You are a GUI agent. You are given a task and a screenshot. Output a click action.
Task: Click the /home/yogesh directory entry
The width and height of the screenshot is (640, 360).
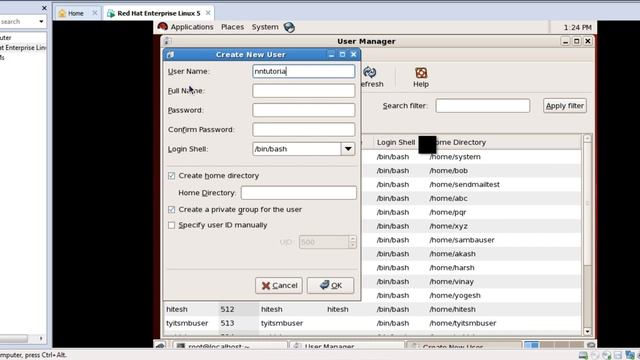[455, 296]
